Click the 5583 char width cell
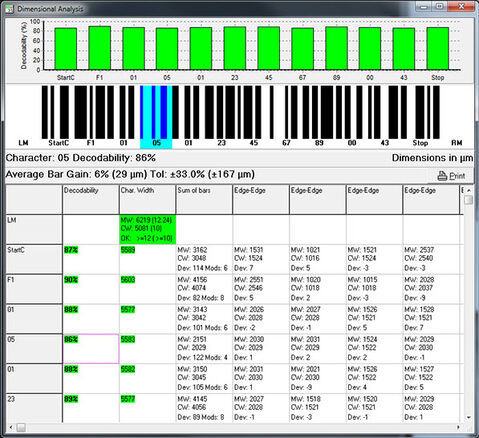479x438 pixels. point(147,349)
